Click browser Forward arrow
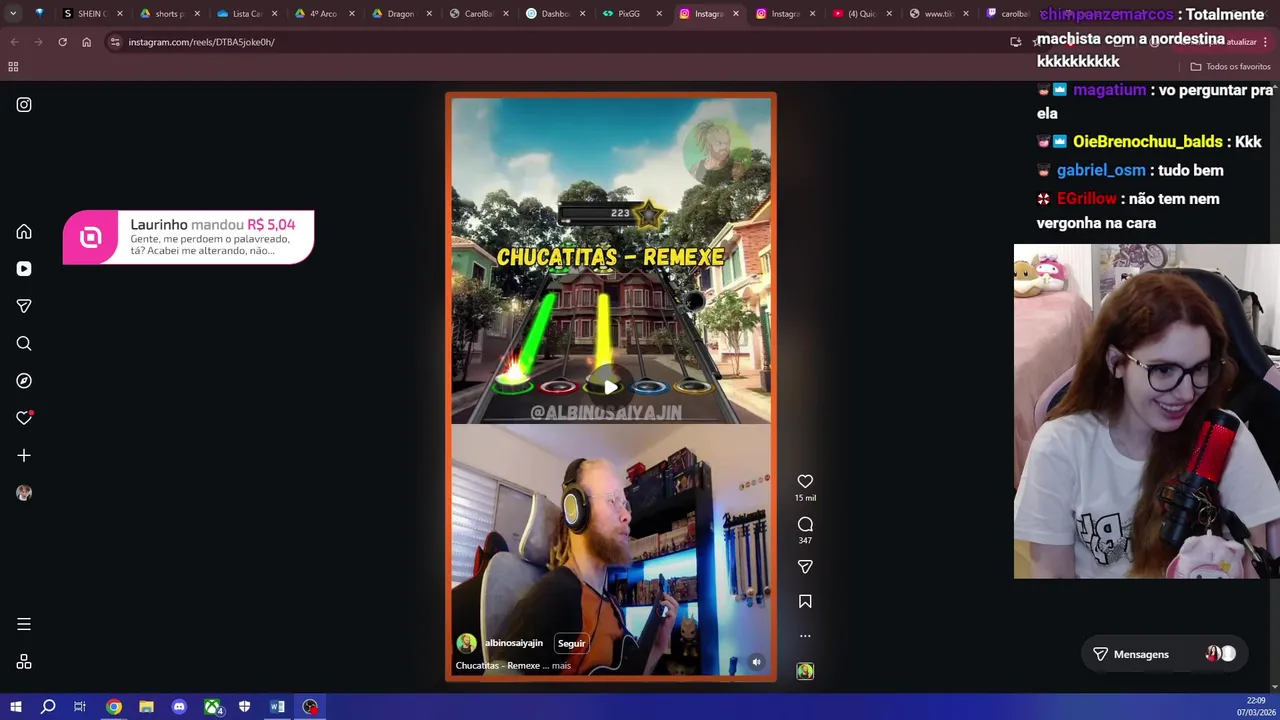Screen dimensions: 1280x720 tap(38, 42)
